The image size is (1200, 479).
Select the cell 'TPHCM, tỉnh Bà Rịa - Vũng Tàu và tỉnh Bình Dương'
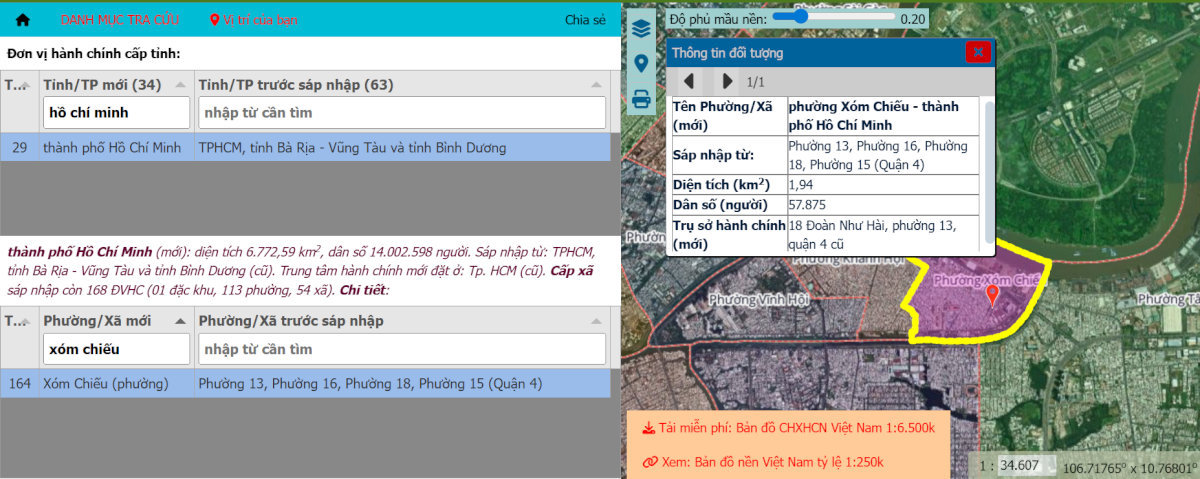tap(402, 147)
